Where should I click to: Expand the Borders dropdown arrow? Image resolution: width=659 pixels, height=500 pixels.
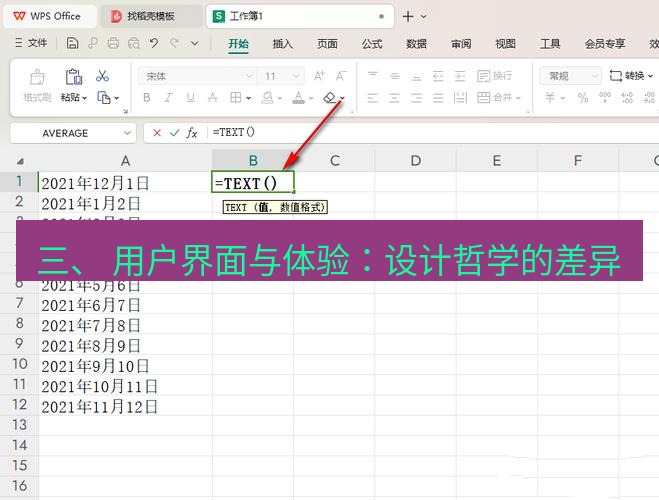coord(249,98)
